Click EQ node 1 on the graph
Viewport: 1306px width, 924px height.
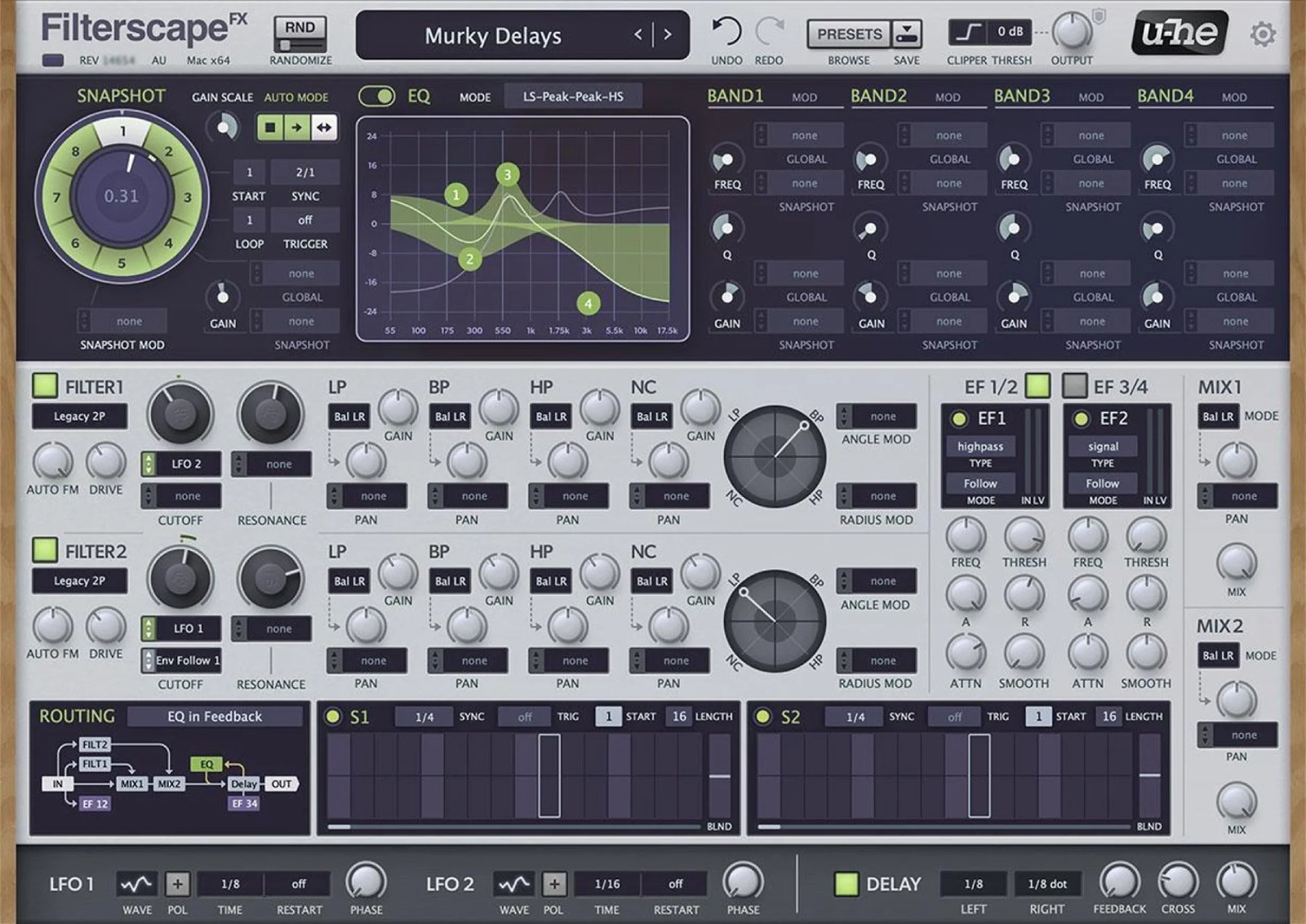tap(456, 194)
